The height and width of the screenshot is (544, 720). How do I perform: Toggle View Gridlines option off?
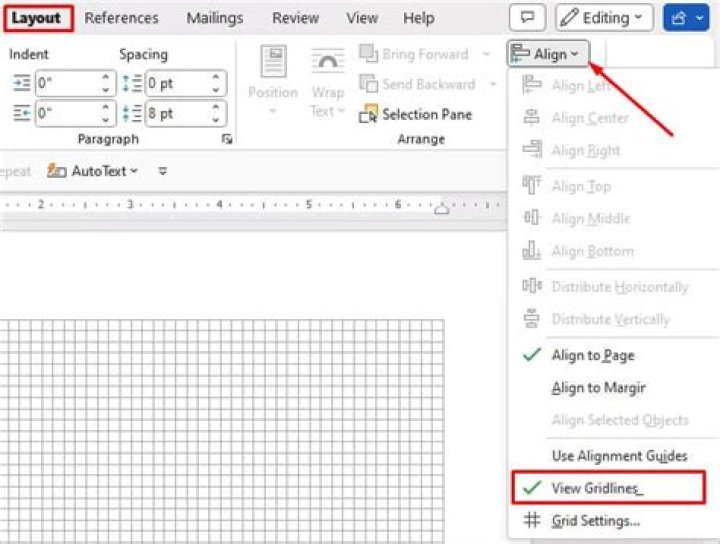coord(597,488)
